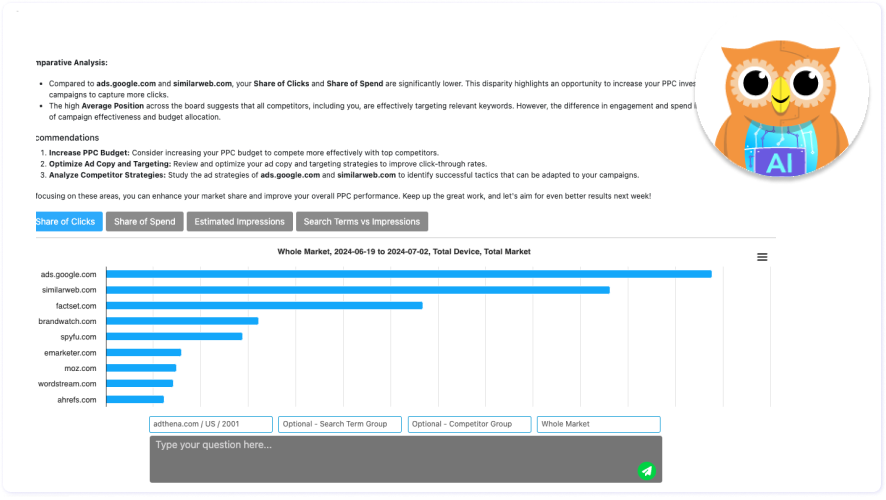Click the emarketer.com axis label

(x=70, y=353)
